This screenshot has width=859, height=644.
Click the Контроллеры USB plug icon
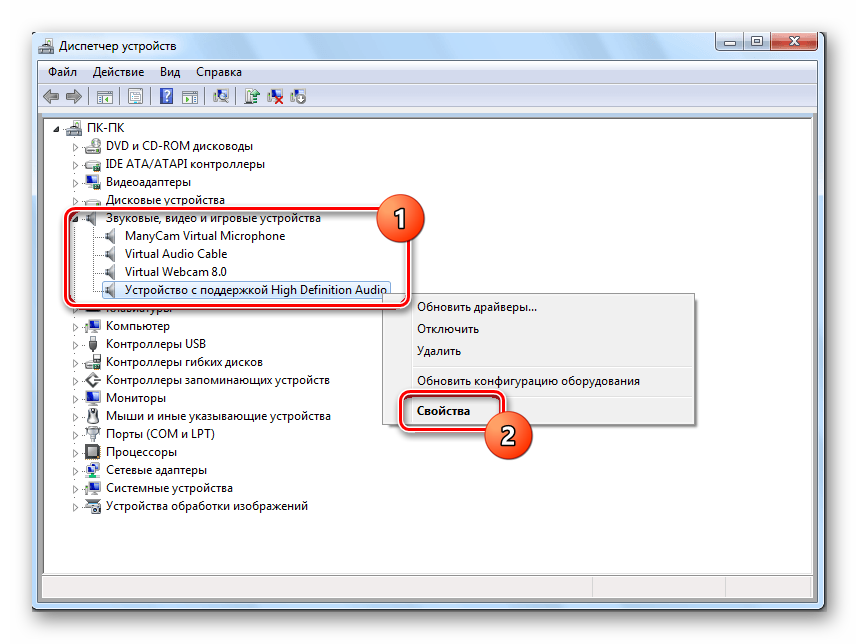93,344
